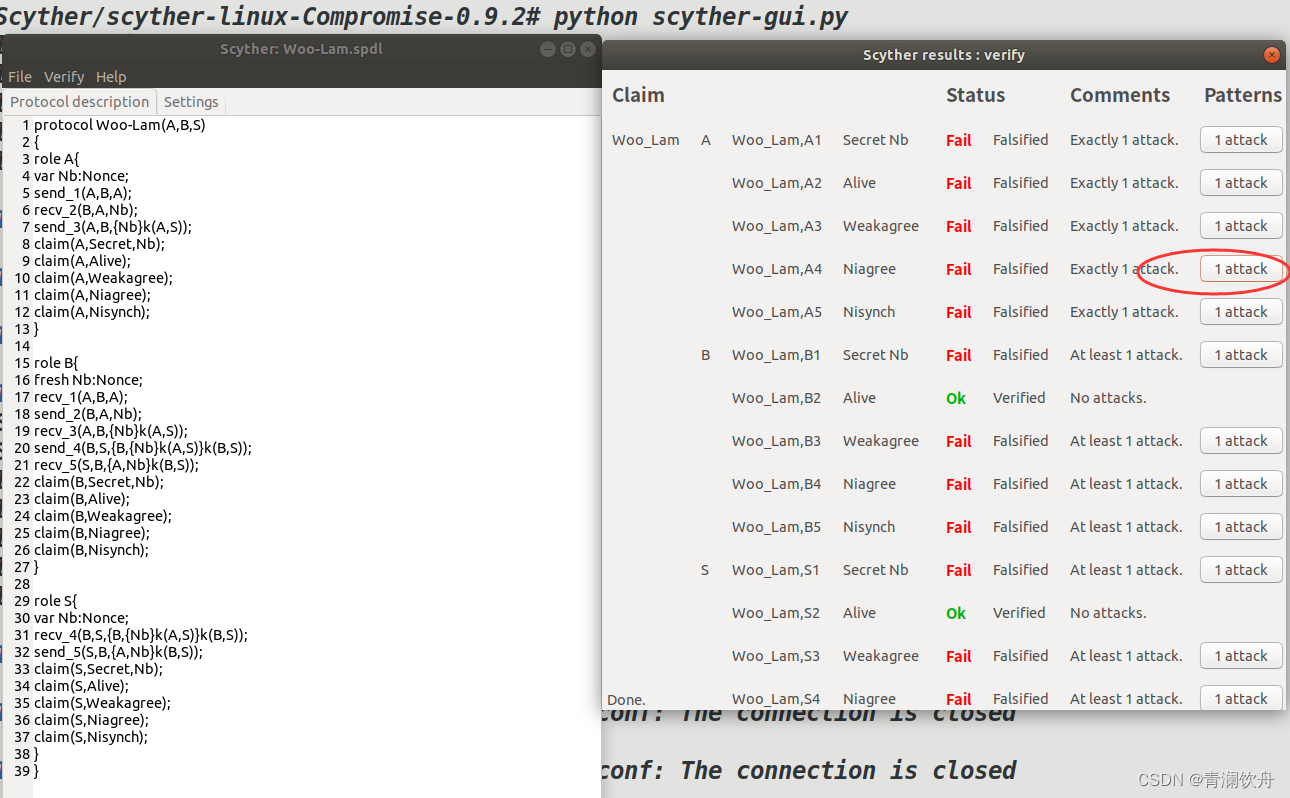Click the 'Status' column header
Screen dimensions: 1290x798
(976, 95)
